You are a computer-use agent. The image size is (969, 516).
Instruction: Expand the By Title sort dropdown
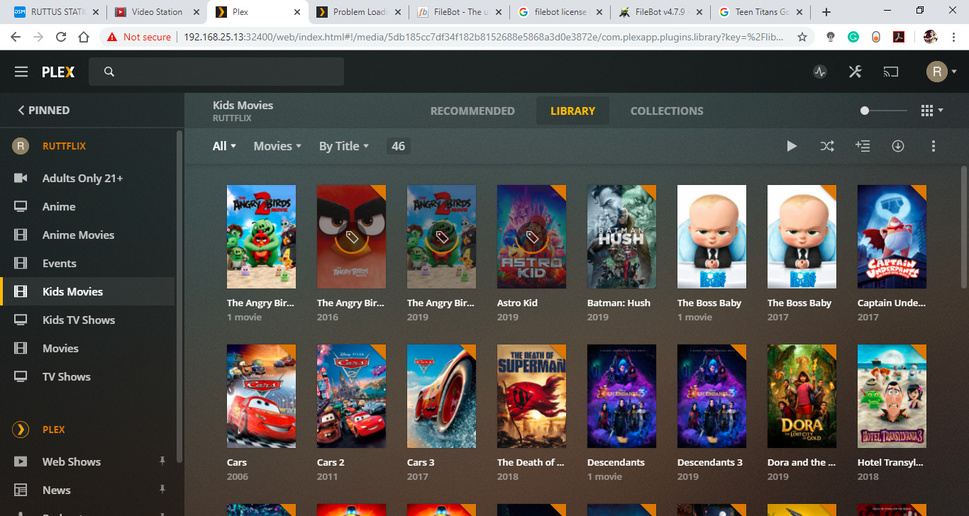click(344, 146)
